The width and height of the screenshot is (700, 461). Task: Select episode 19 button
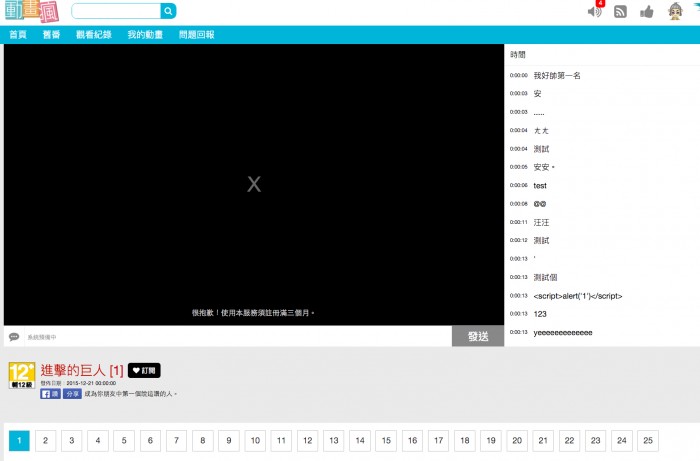pos(491,441)
